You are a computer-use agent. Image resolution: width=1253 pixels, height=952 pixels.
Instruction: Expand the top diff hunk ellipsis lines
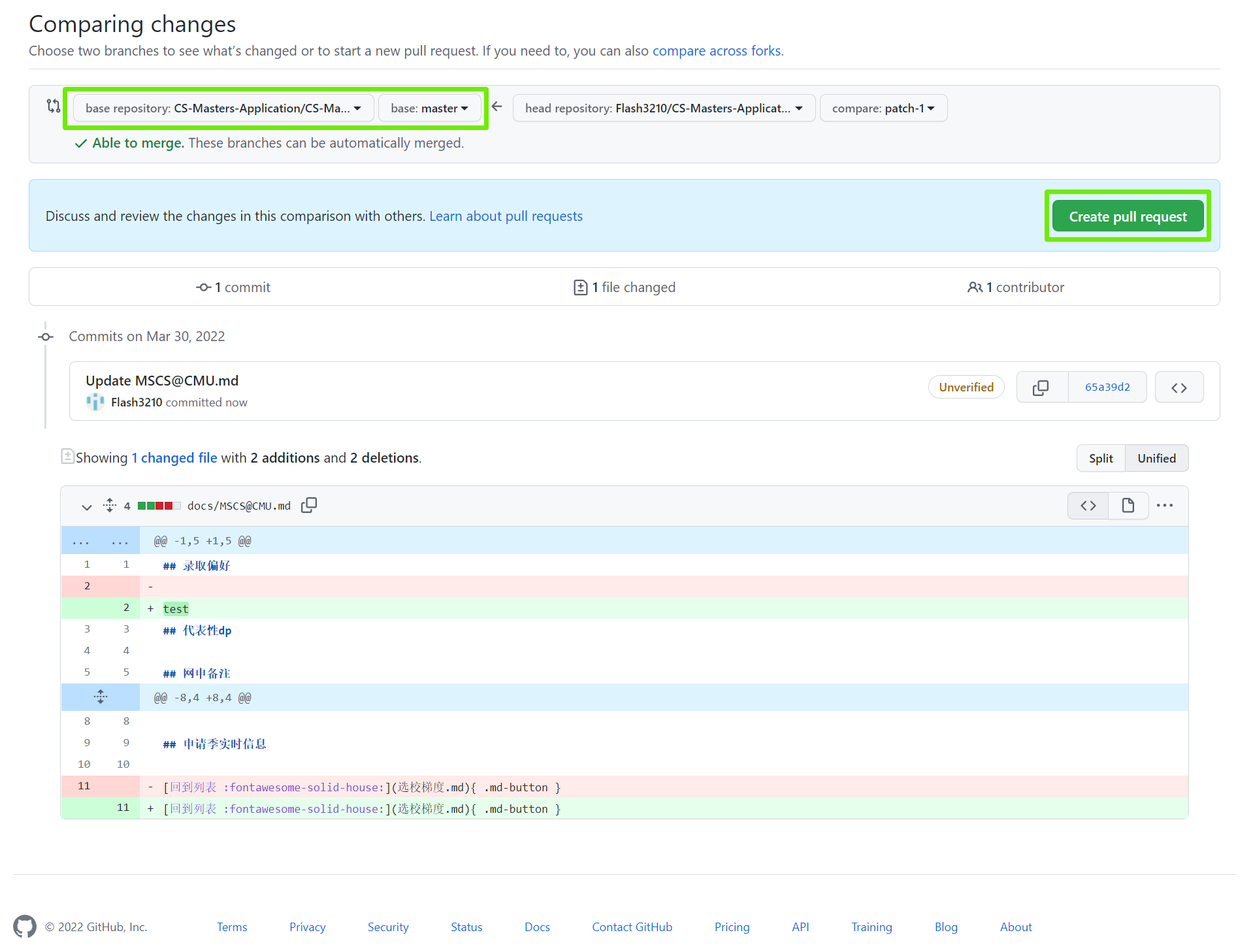[101, 541]
